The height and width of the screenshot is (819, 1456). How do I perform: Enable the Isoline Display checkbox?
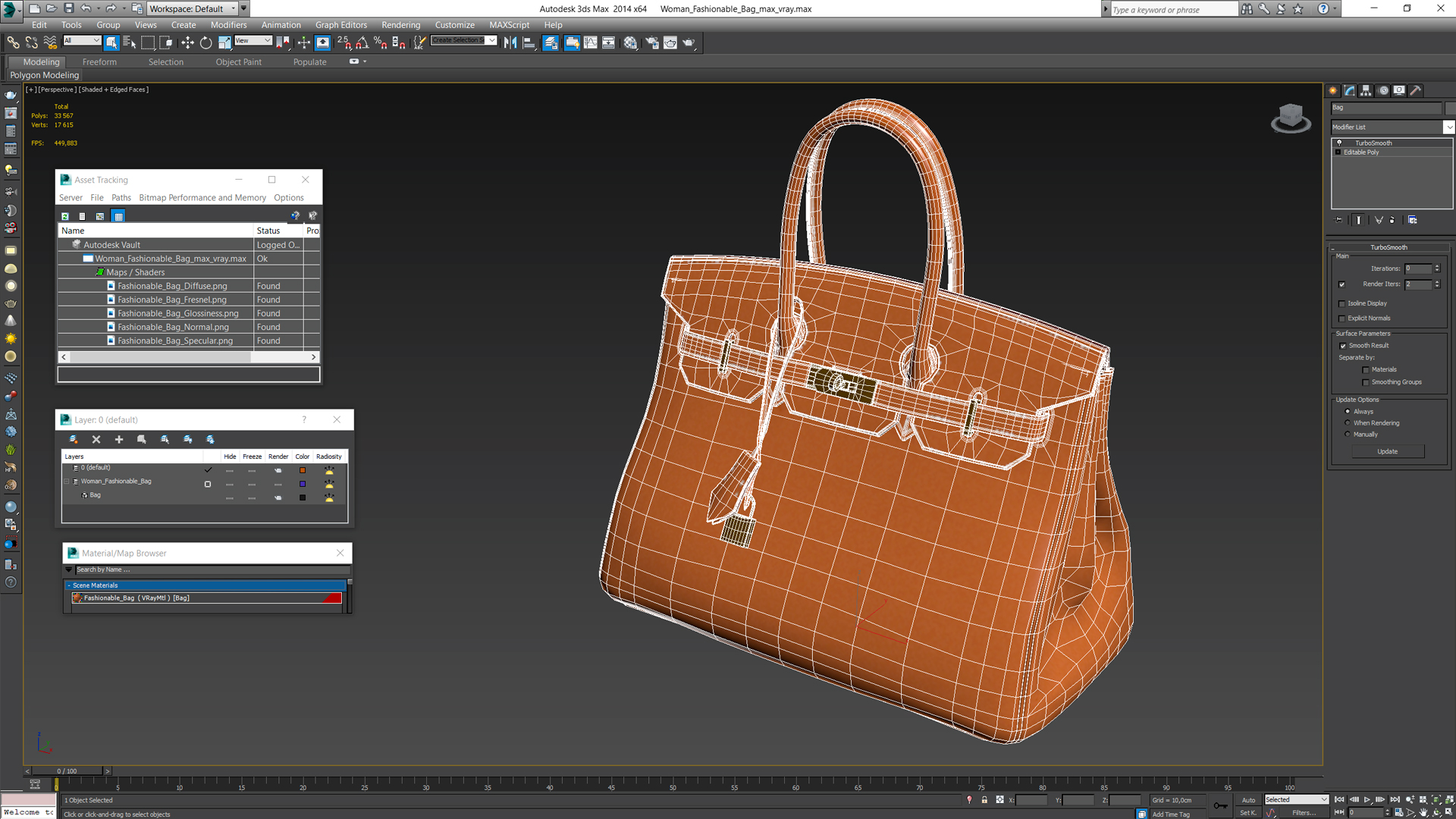click(1342, 303)
